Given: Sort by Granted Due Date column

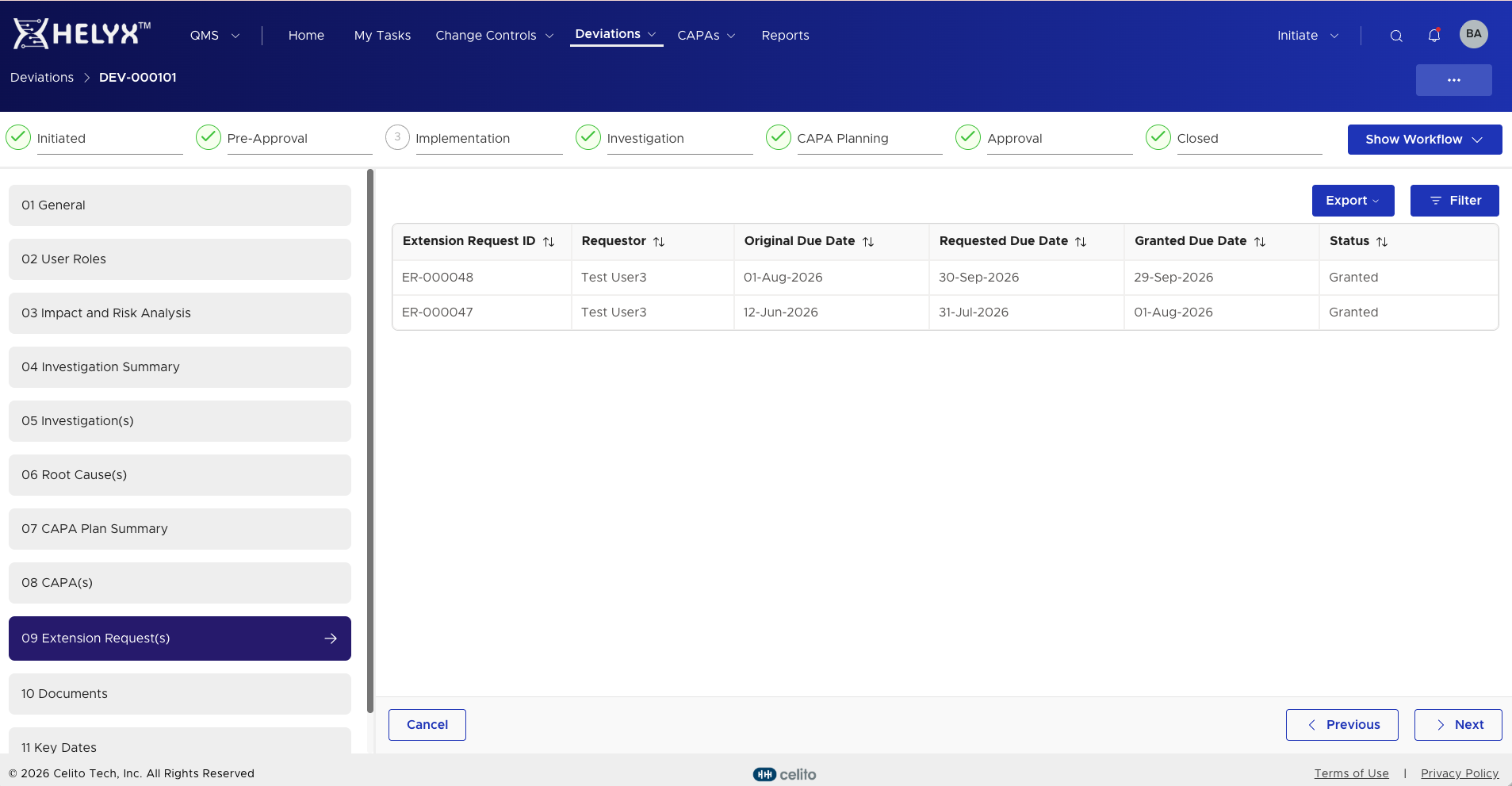Looking at the screenshot, I should click(1260, 242).
